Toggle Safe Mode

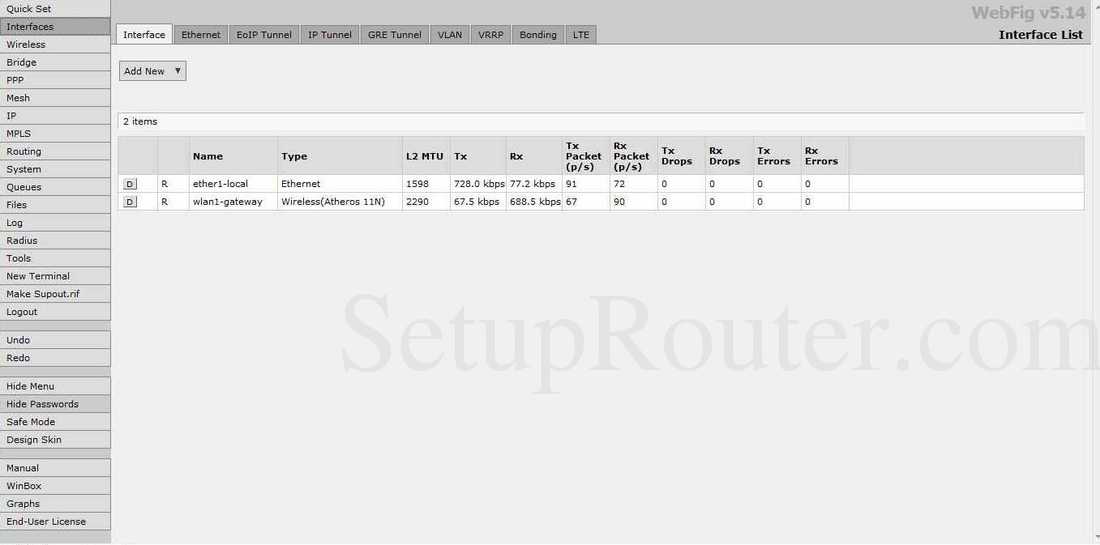pyautogui.click(x=55, y=422)
